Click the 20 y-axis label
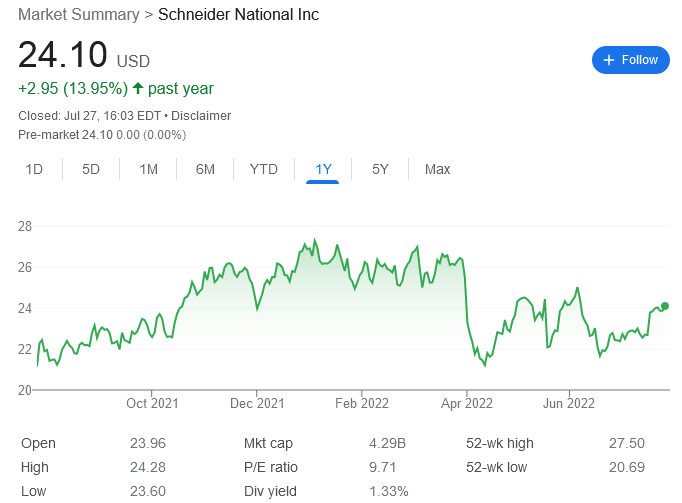Viewport: 682px width, 503px height. click(x=25, y=390)
